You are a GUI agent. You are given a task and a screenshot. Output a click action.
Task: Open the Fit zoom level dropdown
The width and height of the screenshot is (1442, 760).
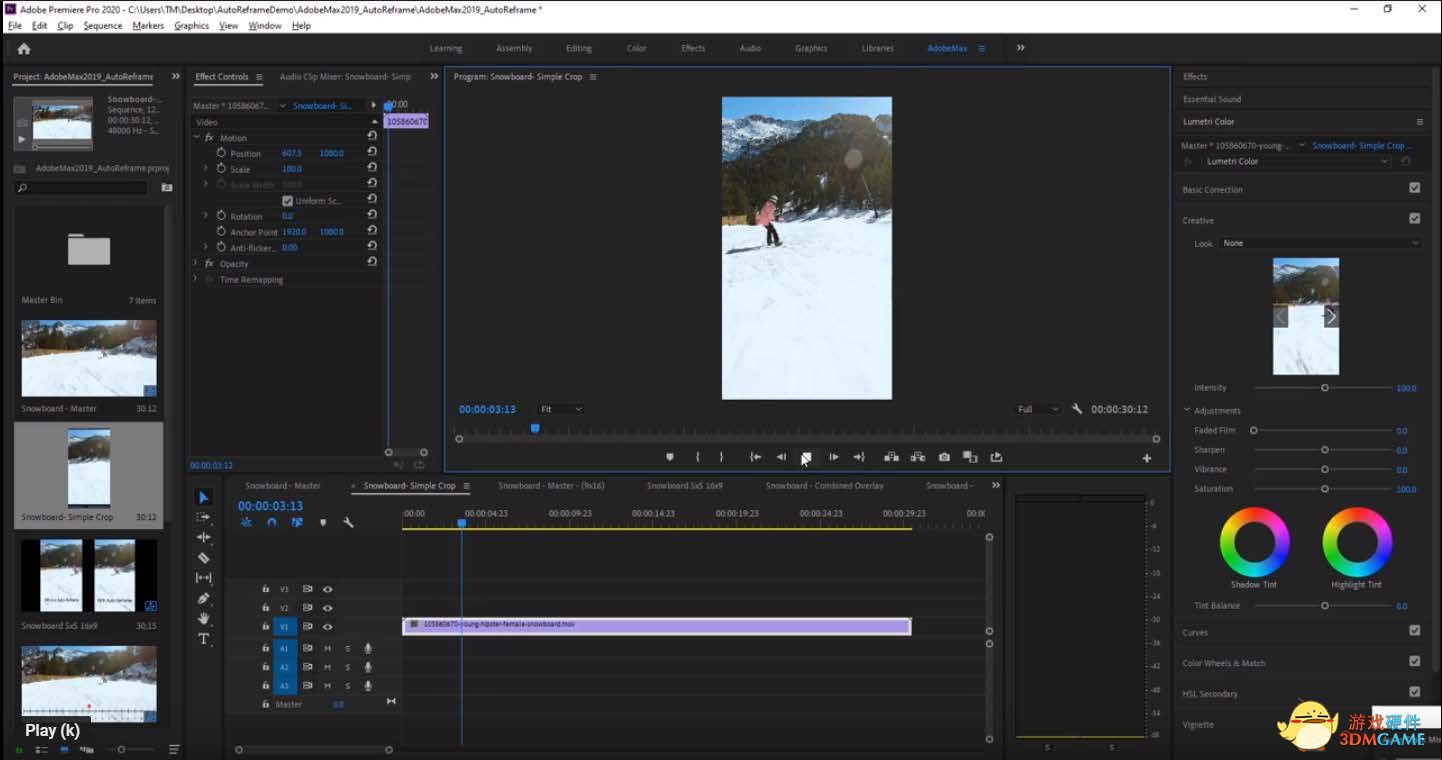(x=561, y=409)
